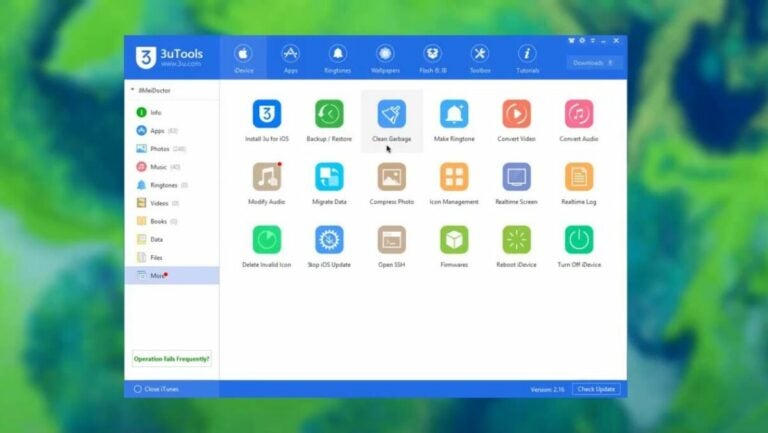The width and height of the screenshot is (768, 433).
Task: Open the Tutorials tab
Action: [x=528, y=58]
